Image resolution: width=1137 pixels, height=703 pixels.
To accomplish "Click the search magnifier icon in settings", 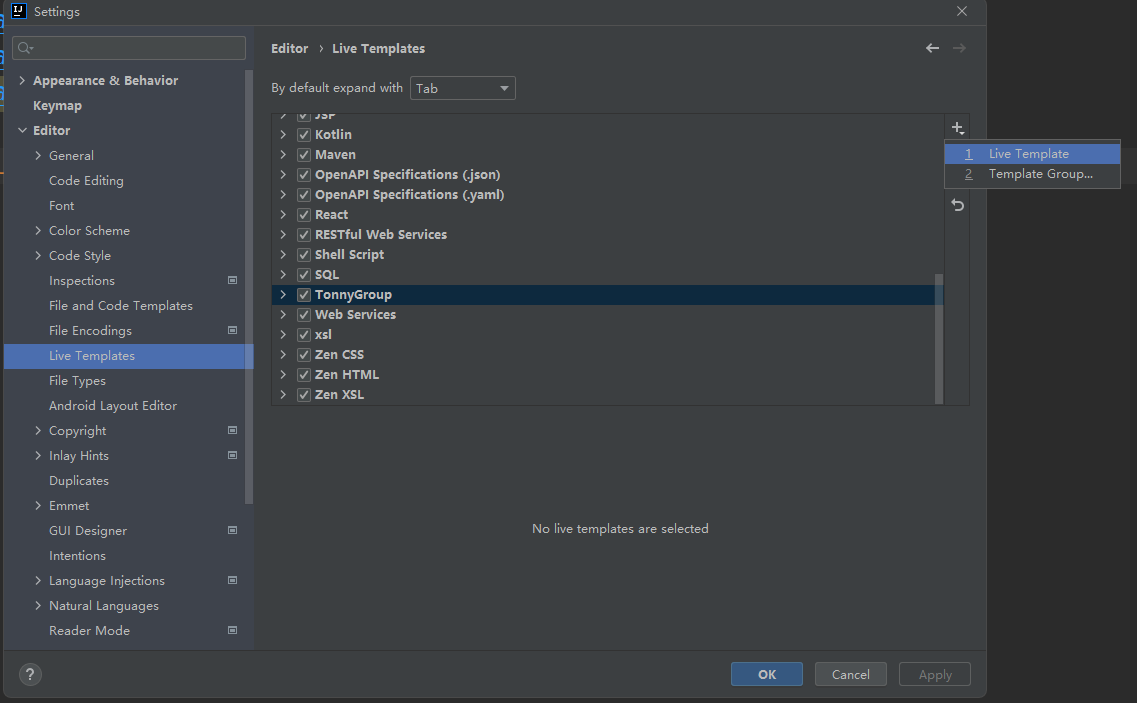I will pyautogui.click(x=25, y=48).
